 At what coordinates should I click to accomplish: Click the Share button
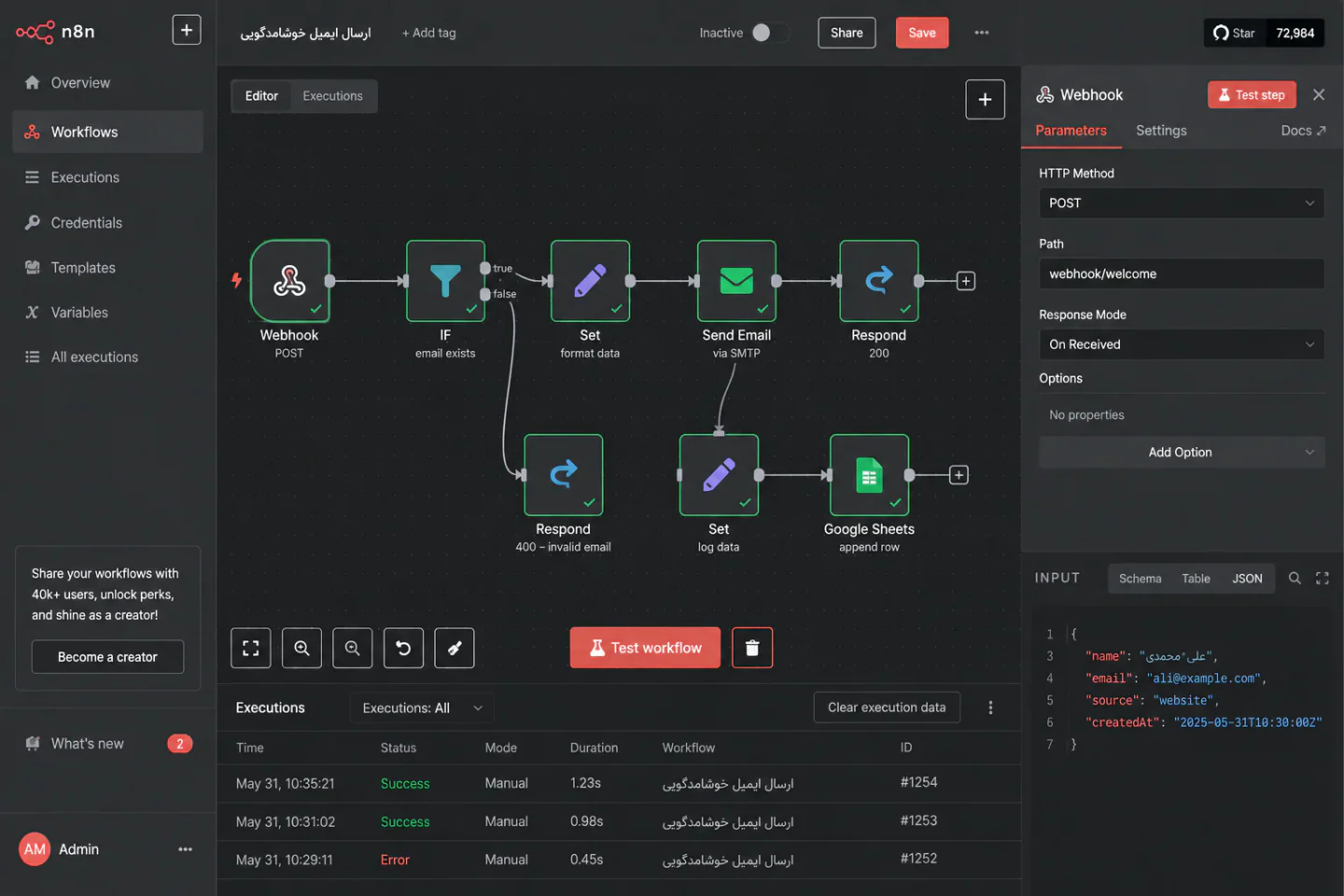pyautogui.click(x=847, y=33)
